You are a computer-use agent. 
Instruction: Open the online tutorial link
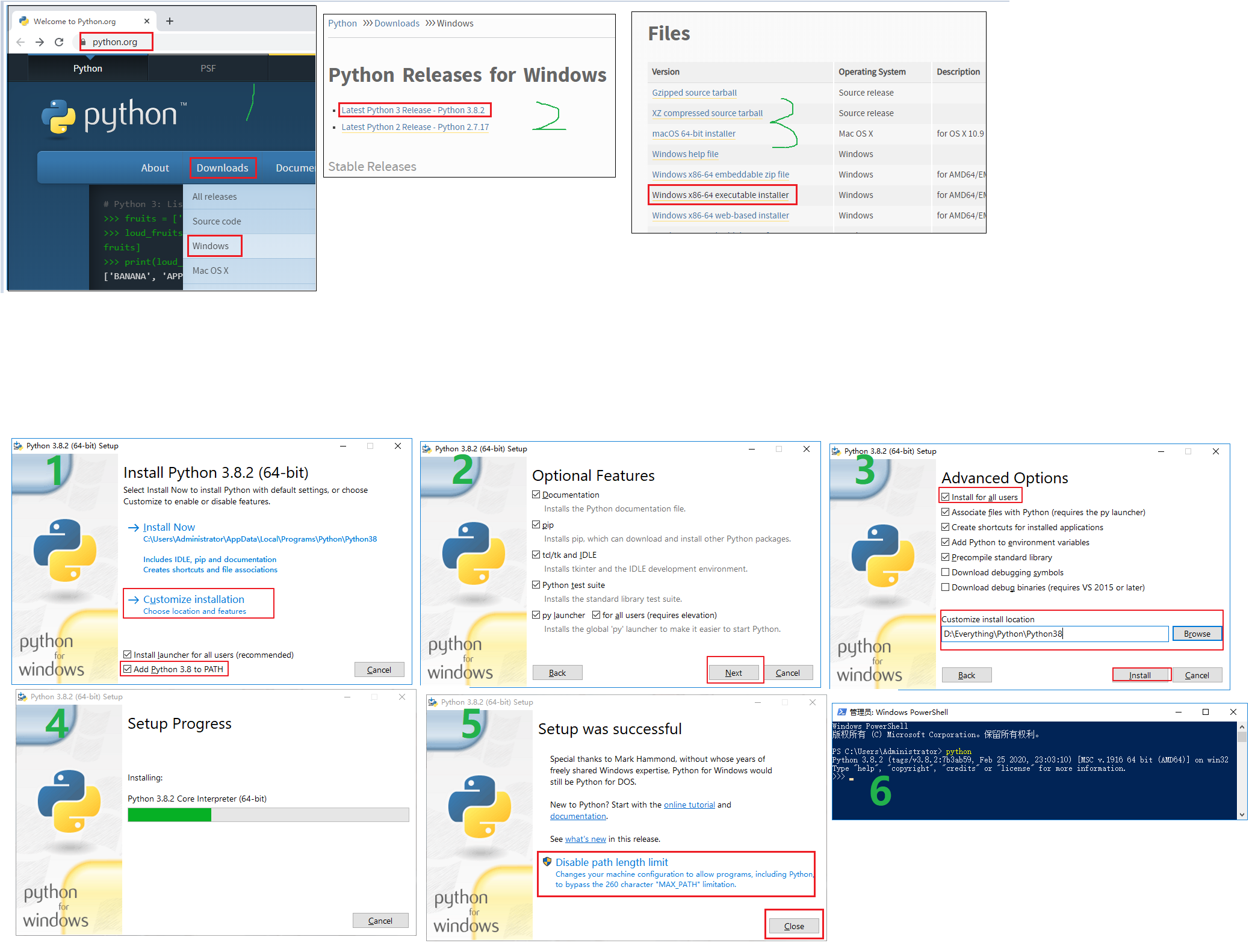689,805
